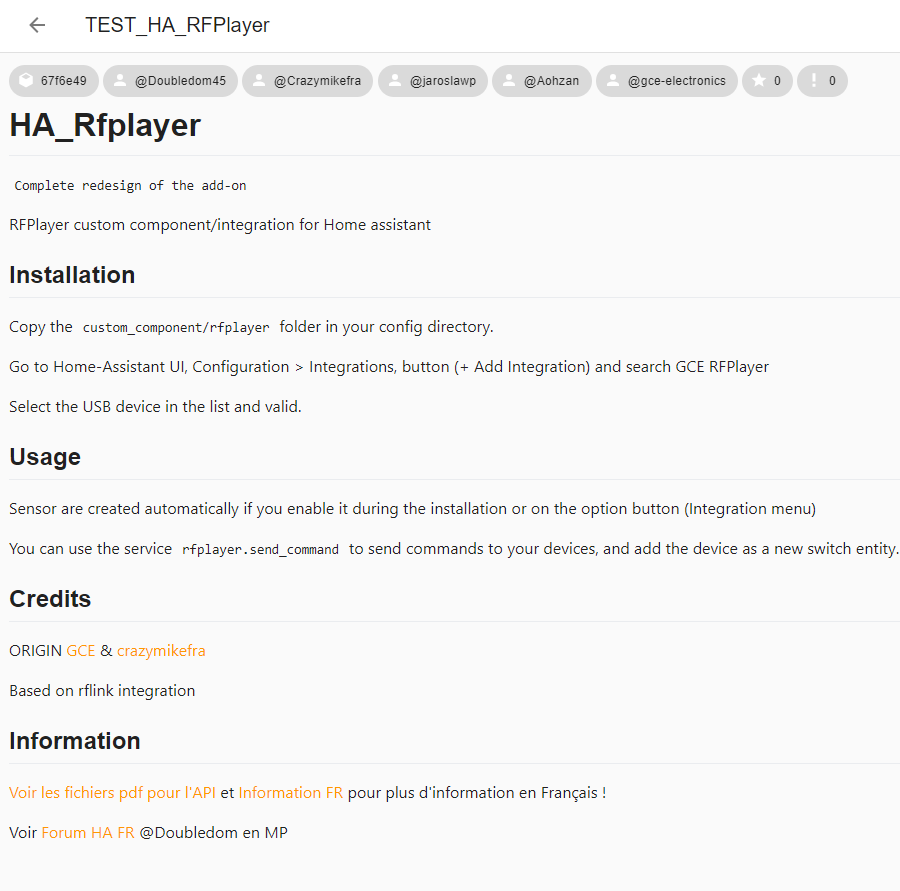Click the Installation heading

(72, 275)
